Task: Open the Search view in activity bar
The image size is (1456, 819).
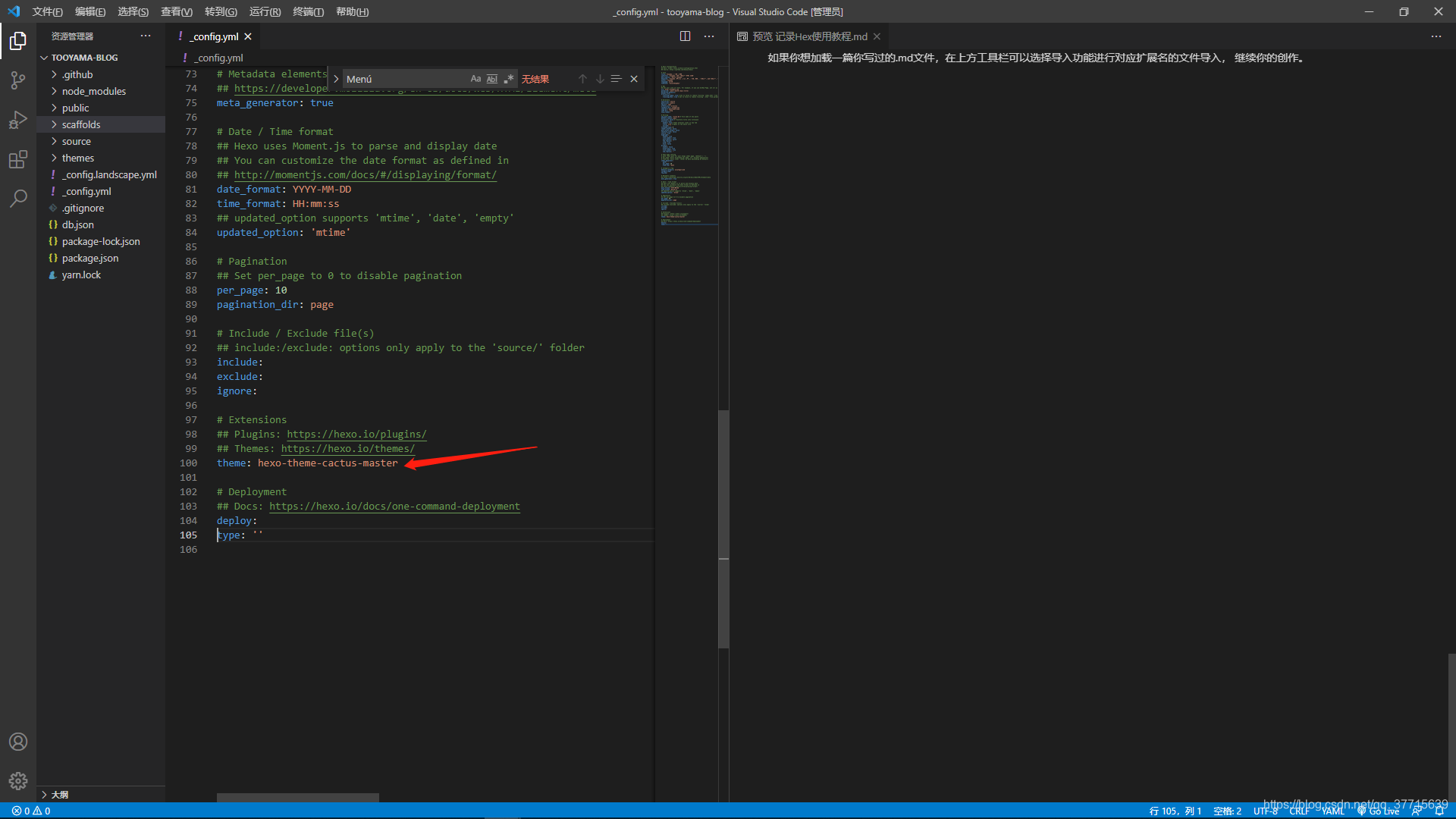Action: (18, 199)
